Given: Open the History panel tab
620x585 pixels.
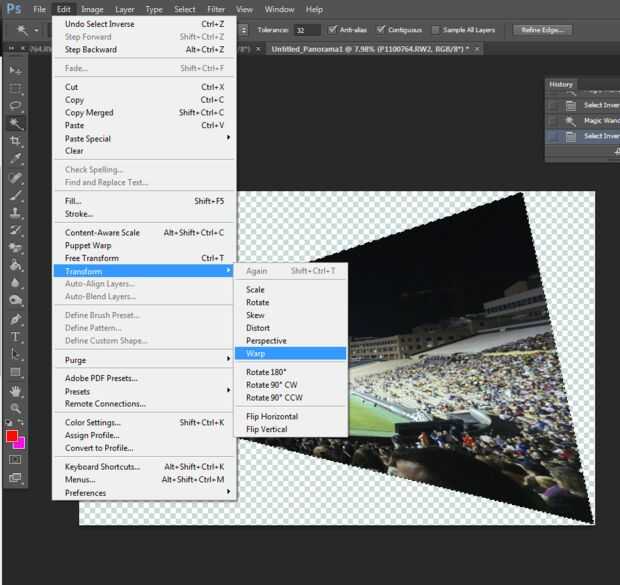Looking at the screenshot, I should coord(561,84).
